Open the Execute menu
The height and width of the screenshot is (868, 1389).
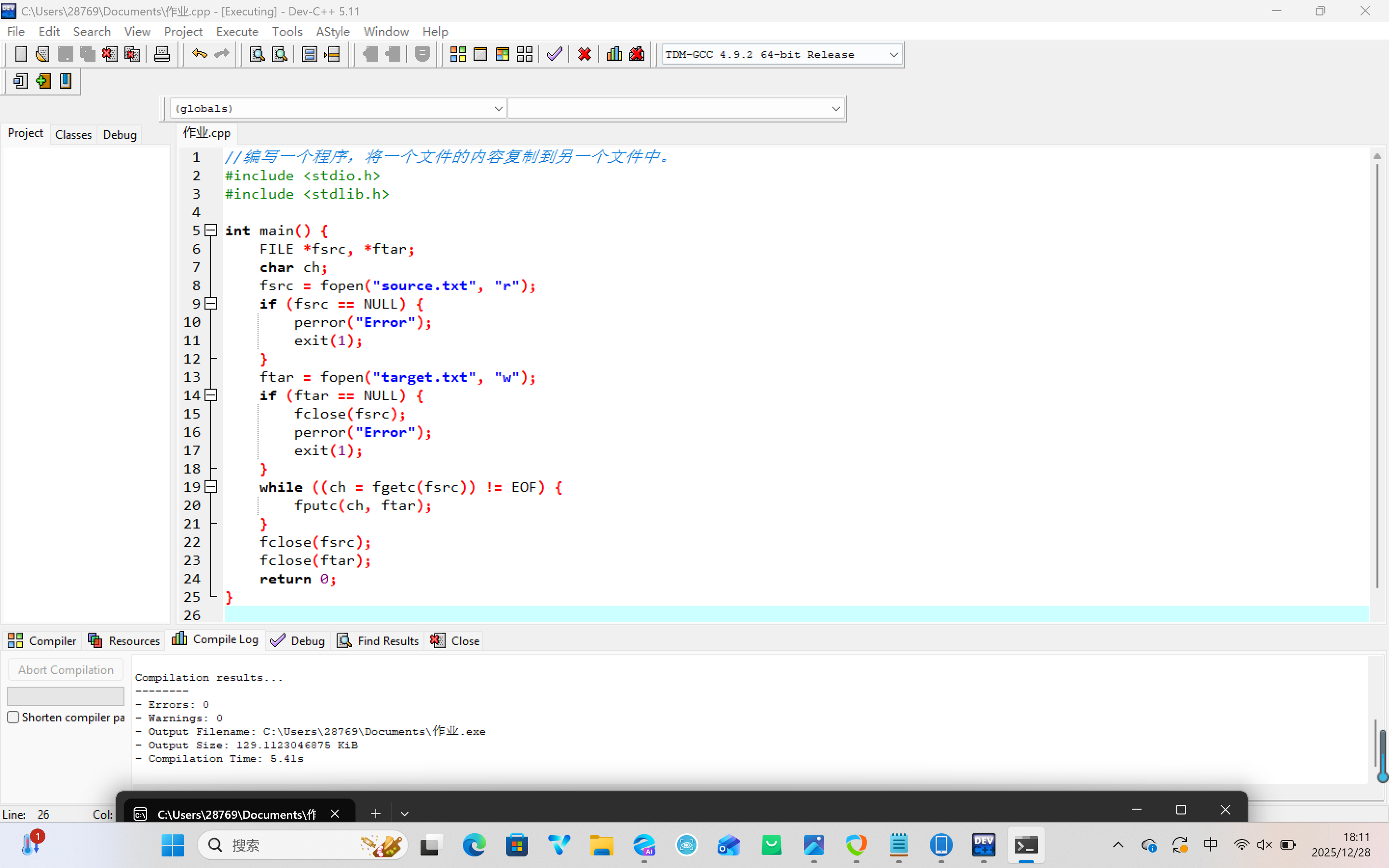point(236,31)
